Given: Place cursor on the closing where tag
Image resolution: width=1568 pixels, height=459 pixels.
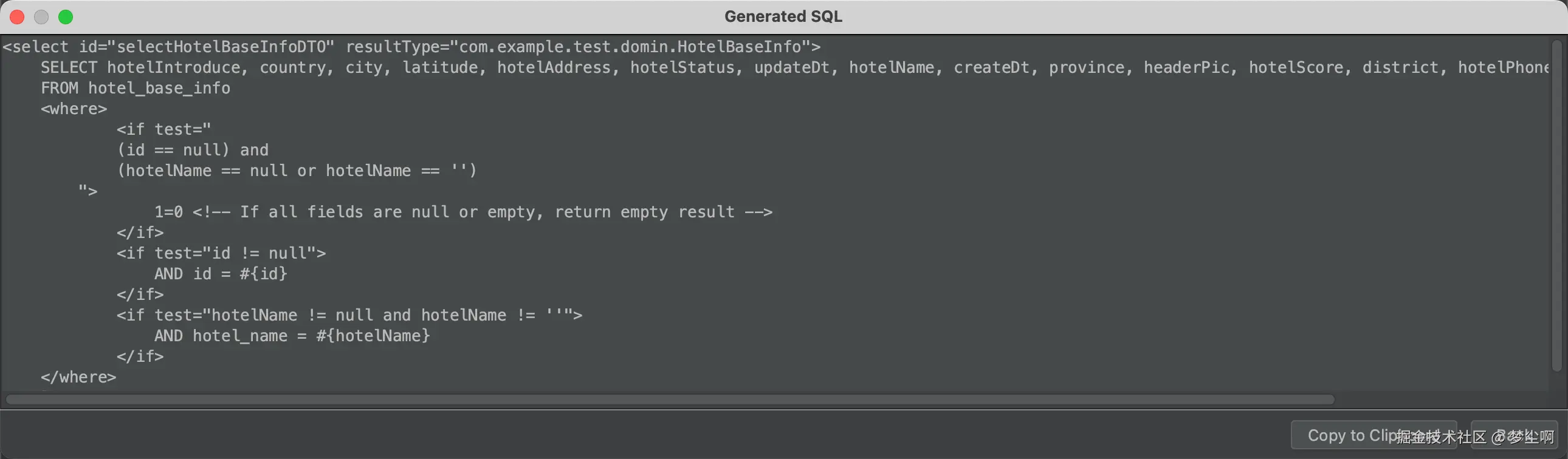Looking at the screenshot, I should coord(78,377).
